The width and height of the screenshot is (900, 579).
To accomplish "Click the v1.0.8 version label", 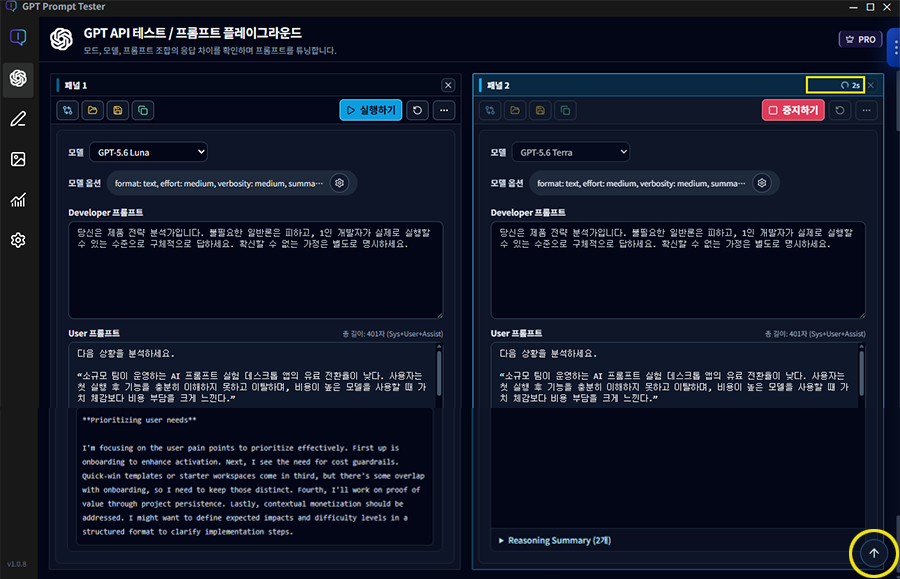I will click(17, 564).
